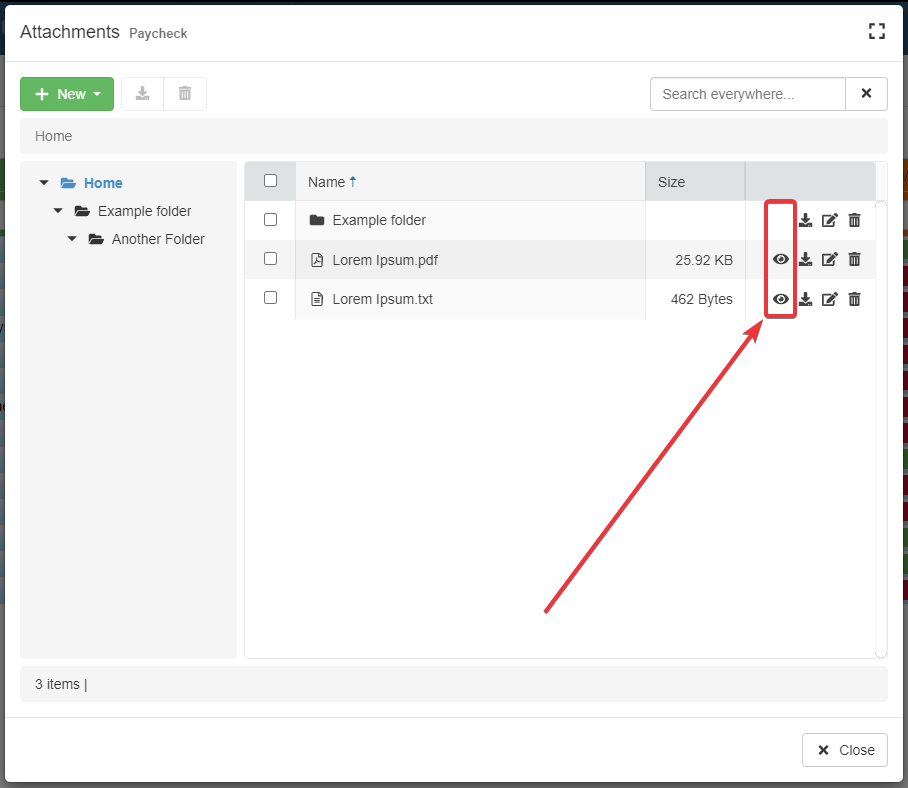Focus the Search everywhere input field
Viewport: 908px width, 788px height.
coord(747,94)
